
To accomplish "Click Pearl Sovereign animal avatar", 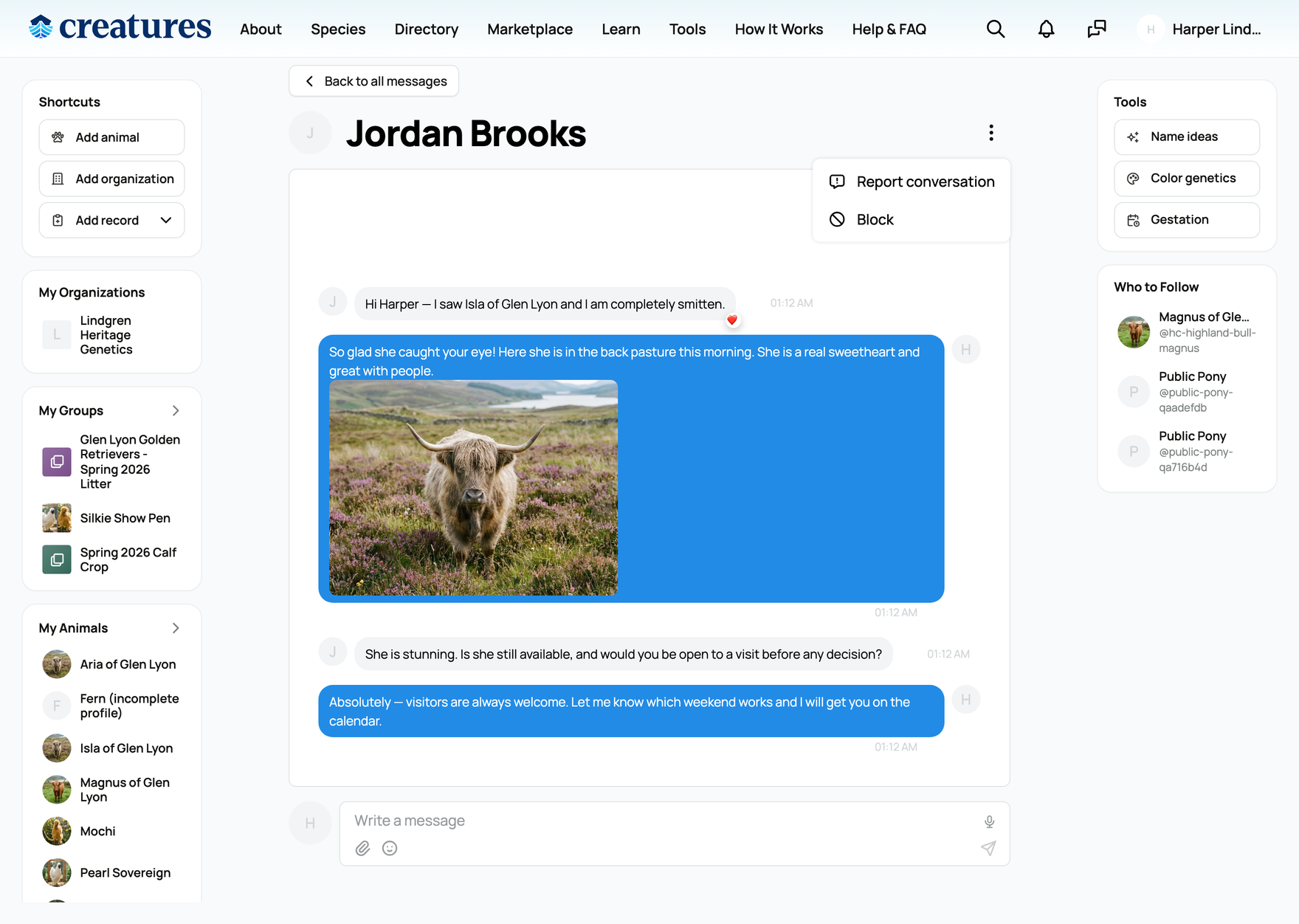I will (x=57, y=872).
